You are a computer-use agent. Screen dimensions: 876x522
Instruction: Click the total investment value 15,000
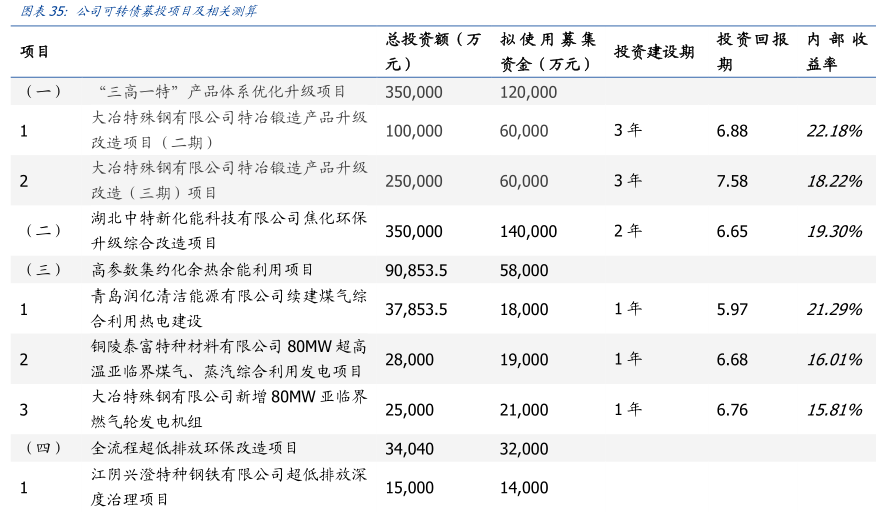[409, 488]
